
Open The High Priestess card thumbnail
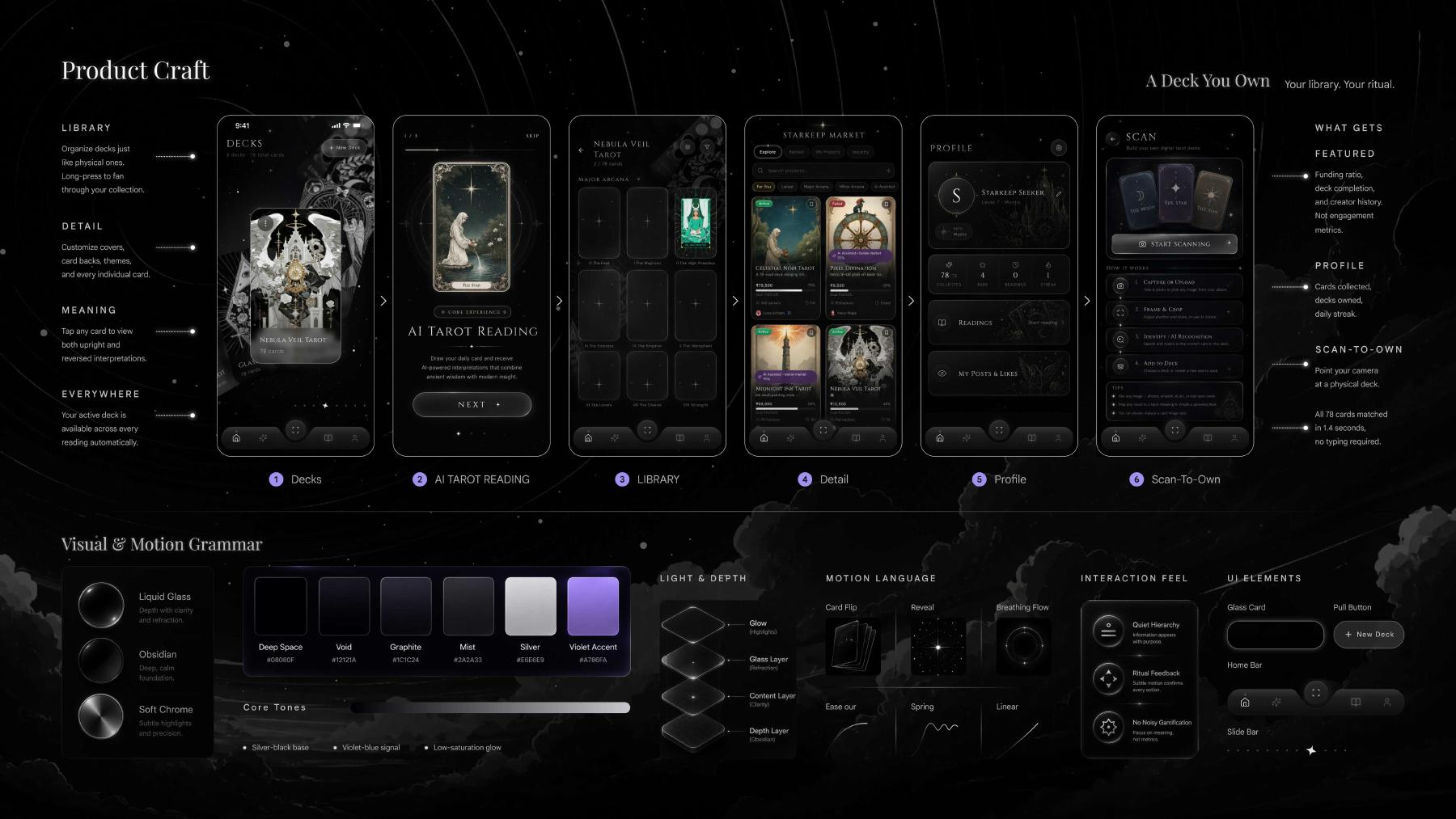point(695,222)
